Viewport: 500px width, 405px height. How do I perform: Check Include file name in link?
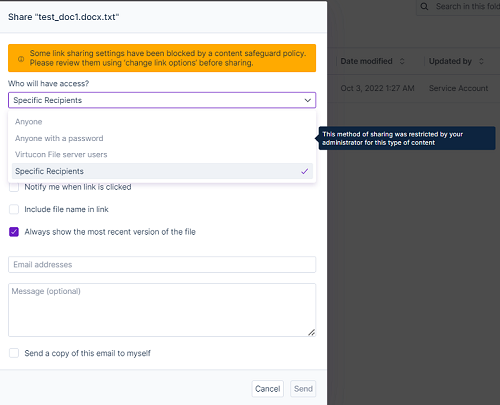[x=14, y=209]
